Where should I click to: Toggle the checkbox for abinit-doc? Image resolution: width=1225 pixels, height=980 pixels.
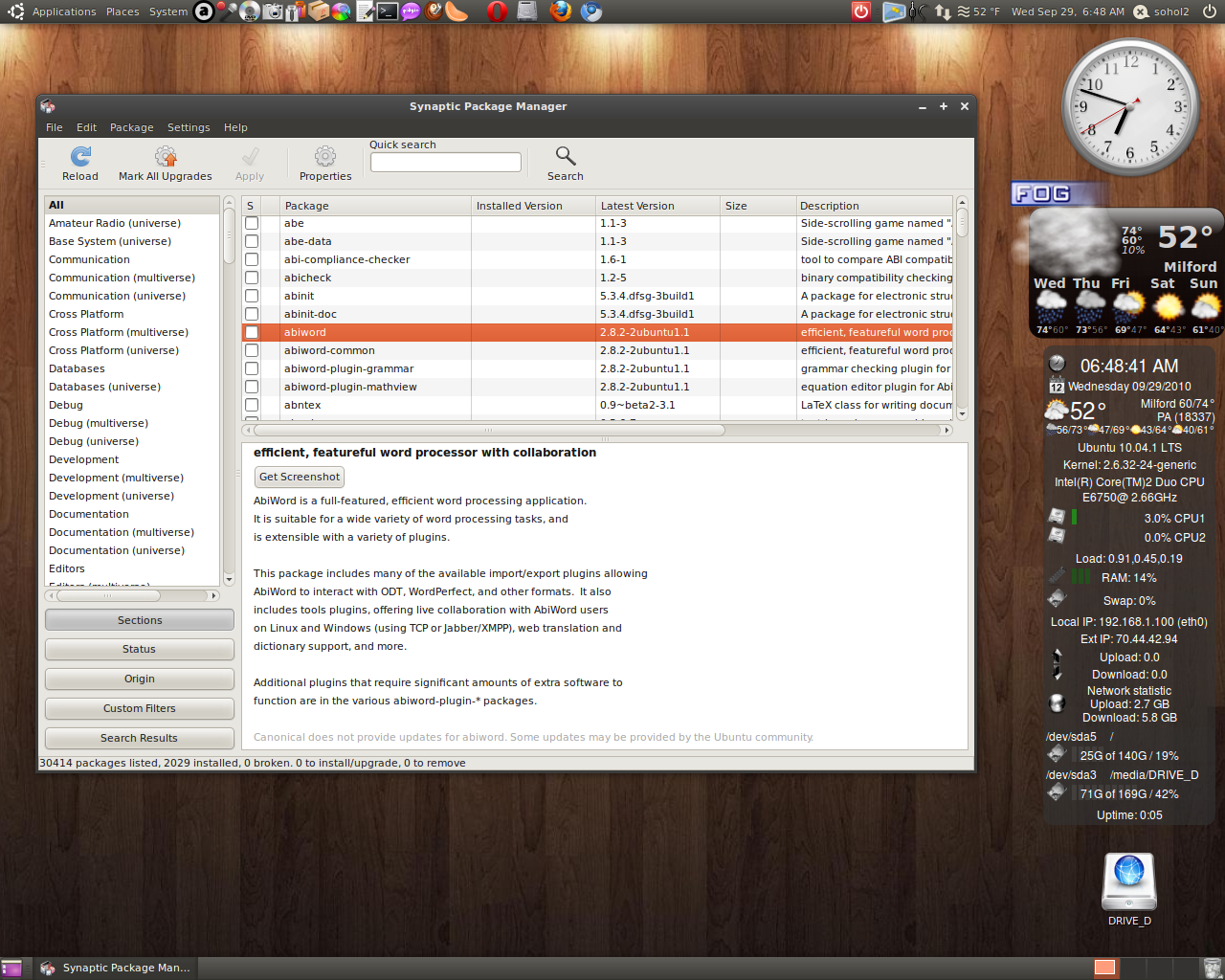click(252, 314)
